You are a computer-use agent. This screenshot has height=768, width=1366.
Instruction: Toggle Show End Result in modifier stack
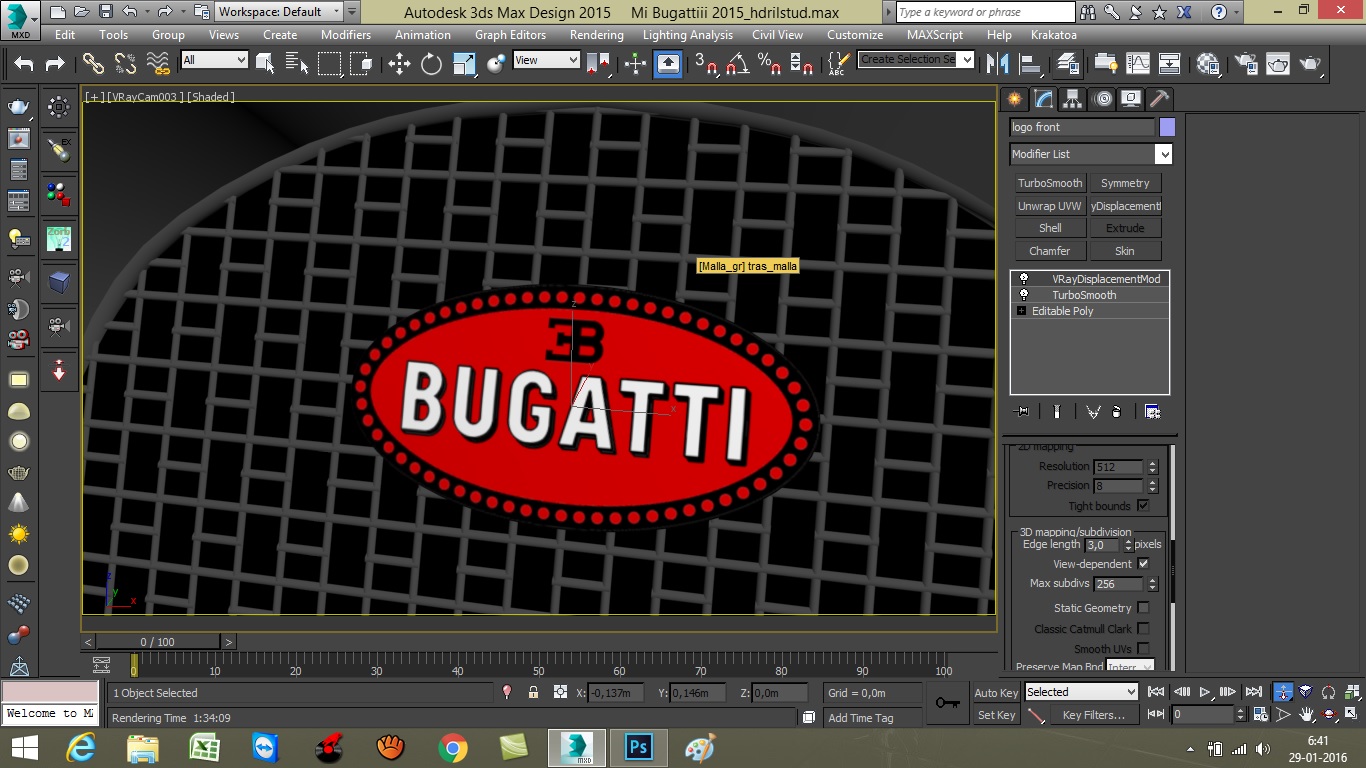(x=1057, y=412)
